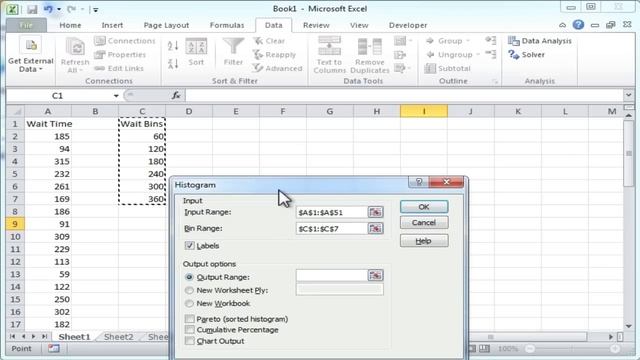640x360 pixels.
Task: Open Data Analysis tool
Action: (540, 41)
